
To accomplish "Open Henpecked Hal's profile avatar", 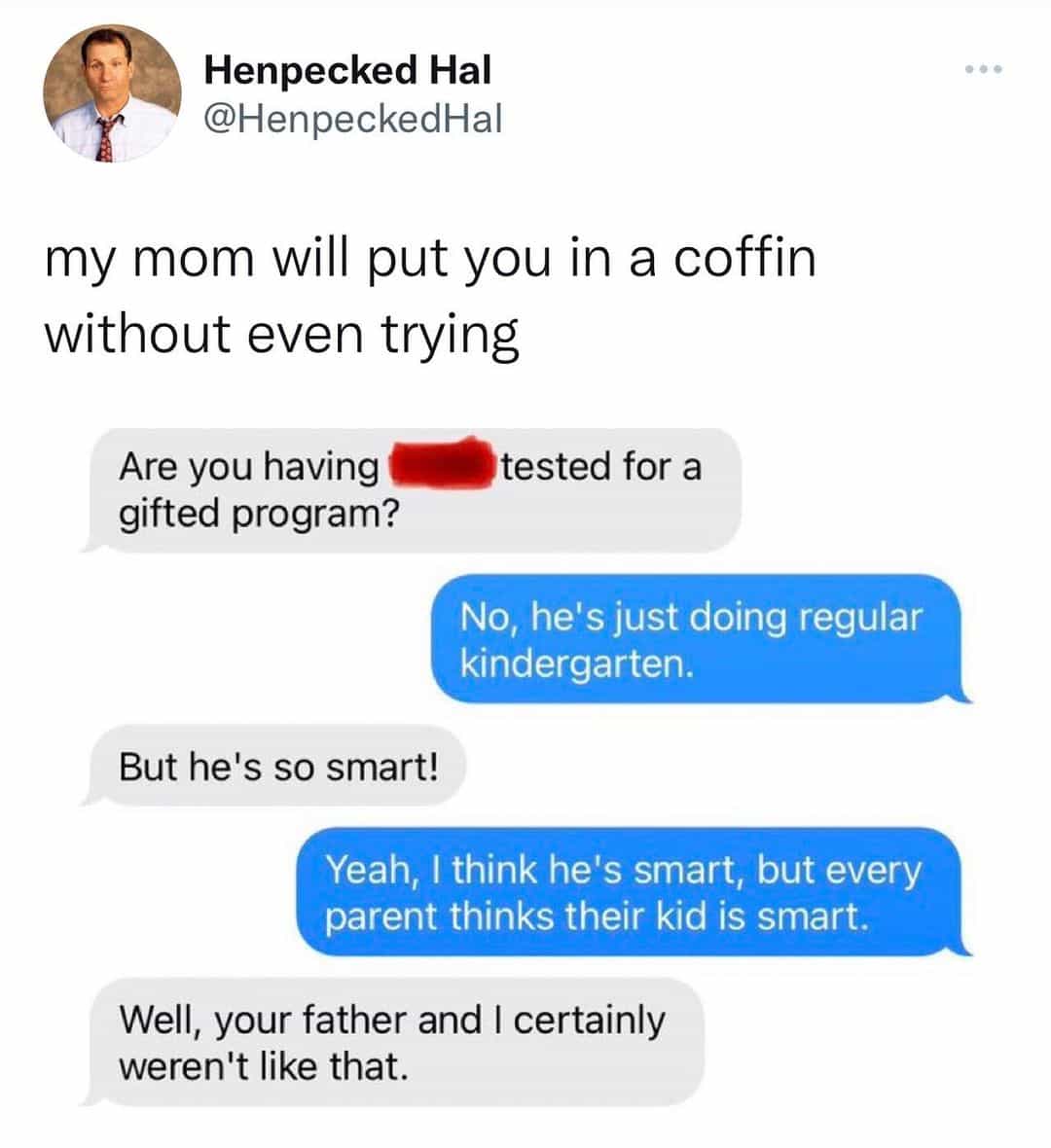I will click(x=112, y=93).
